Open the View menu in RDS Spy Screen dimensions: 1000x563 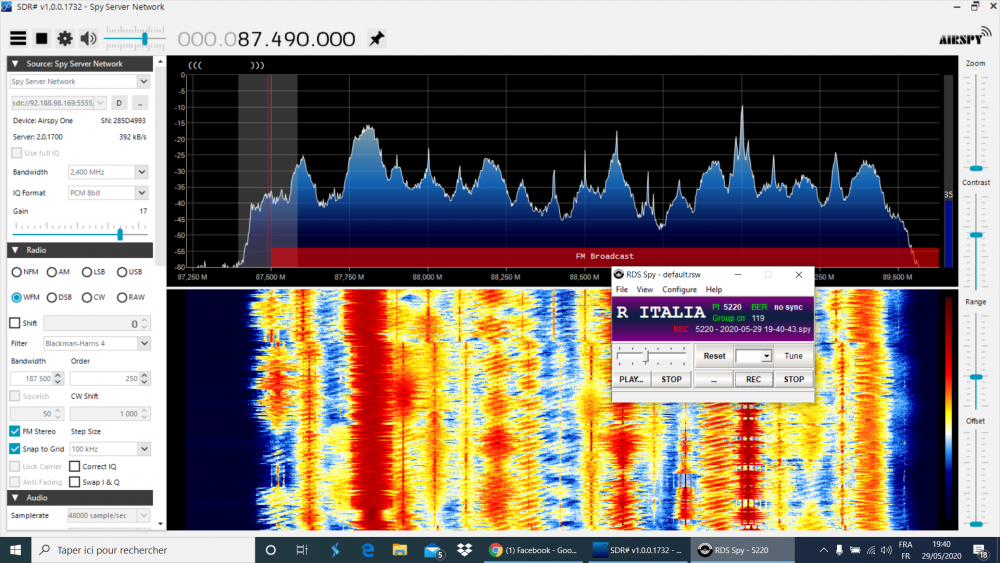[645, 289]
